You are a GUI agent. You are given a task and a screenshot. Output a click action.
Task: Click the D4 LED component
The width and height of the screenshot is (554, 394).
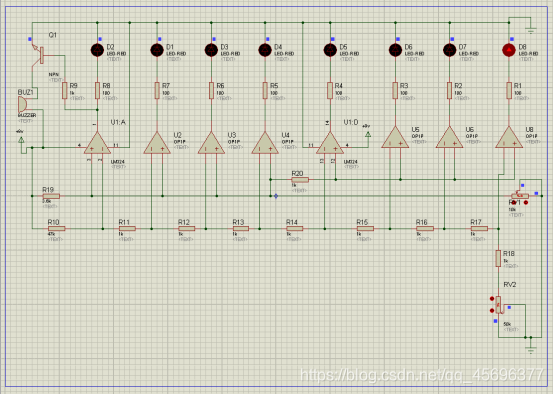click(265, 50)
